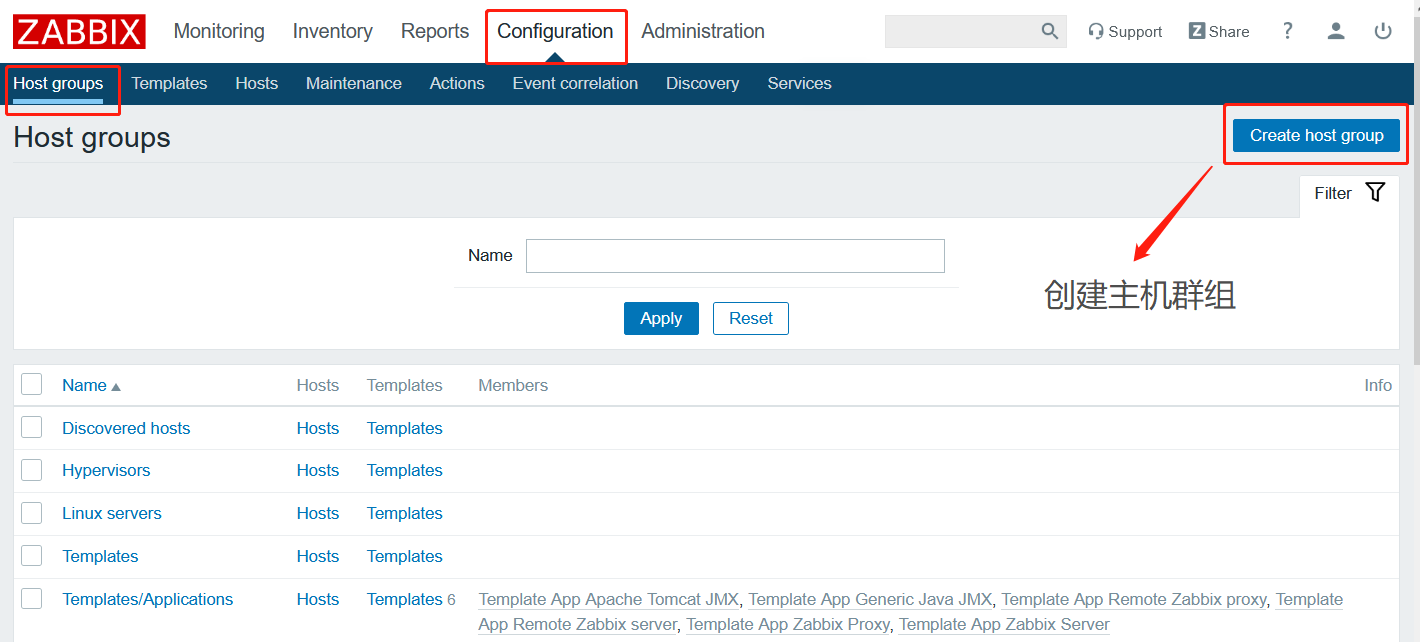Check the select-all checkbox in the table header
Image resolution: width=1420 pixels, height=642 pixels.
pos(31,384)
